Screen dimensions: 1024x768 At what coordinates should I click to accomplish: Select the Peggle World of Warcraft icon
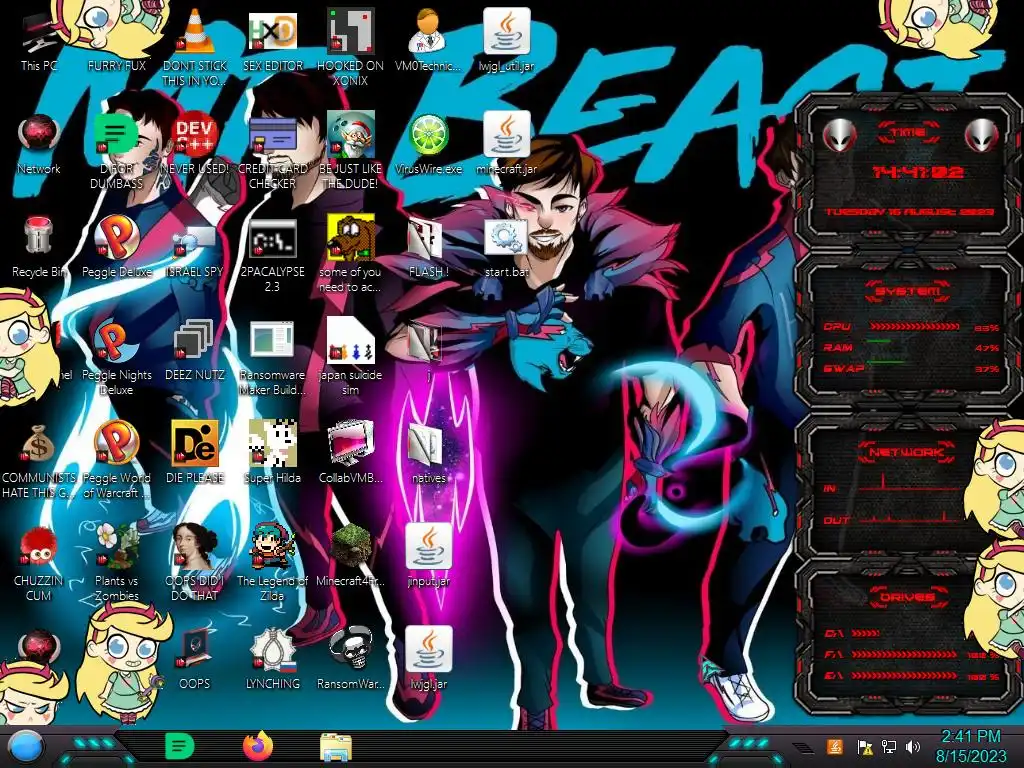point(116,444)
